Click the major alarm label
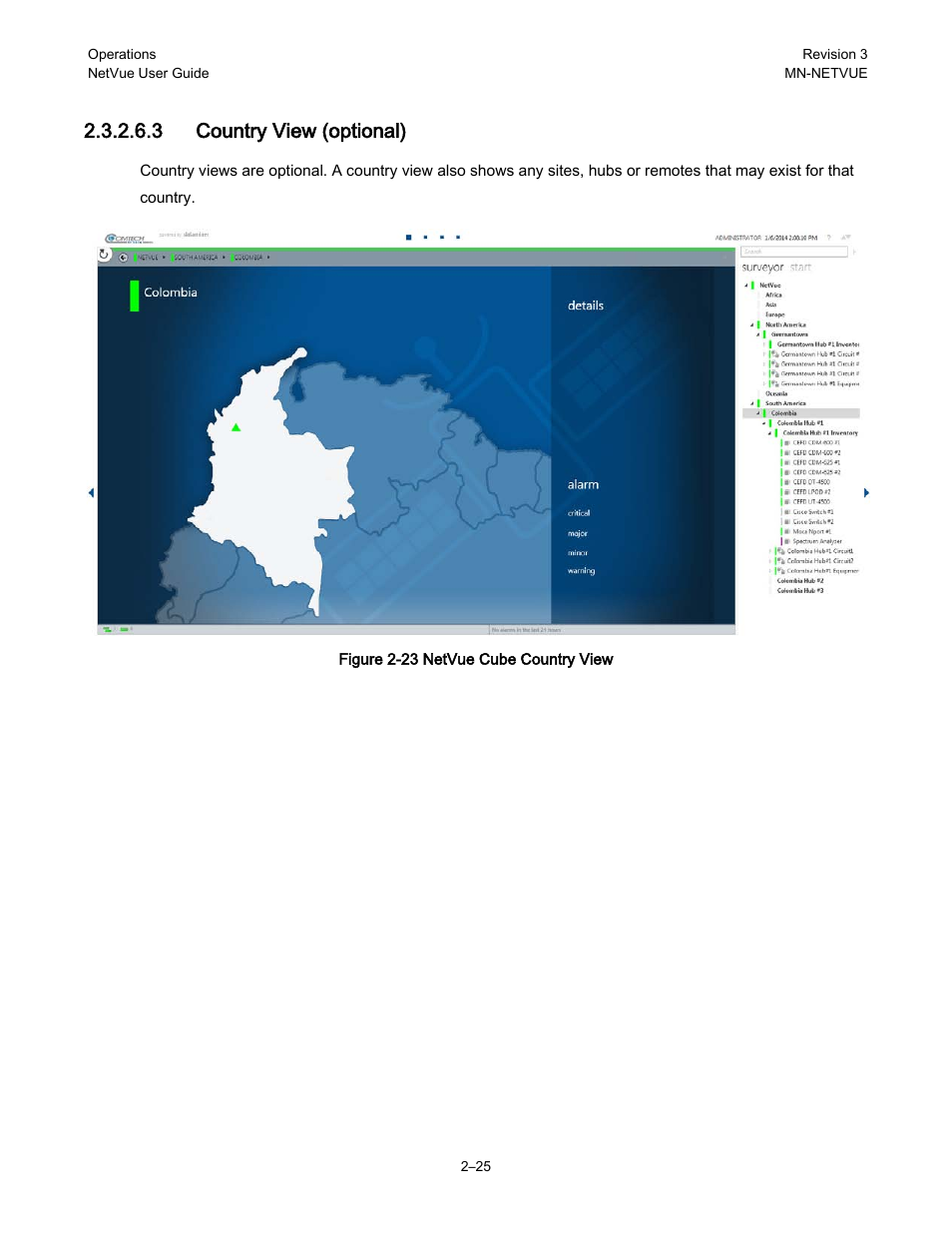 pyautogui.click(x=578, y=533)
